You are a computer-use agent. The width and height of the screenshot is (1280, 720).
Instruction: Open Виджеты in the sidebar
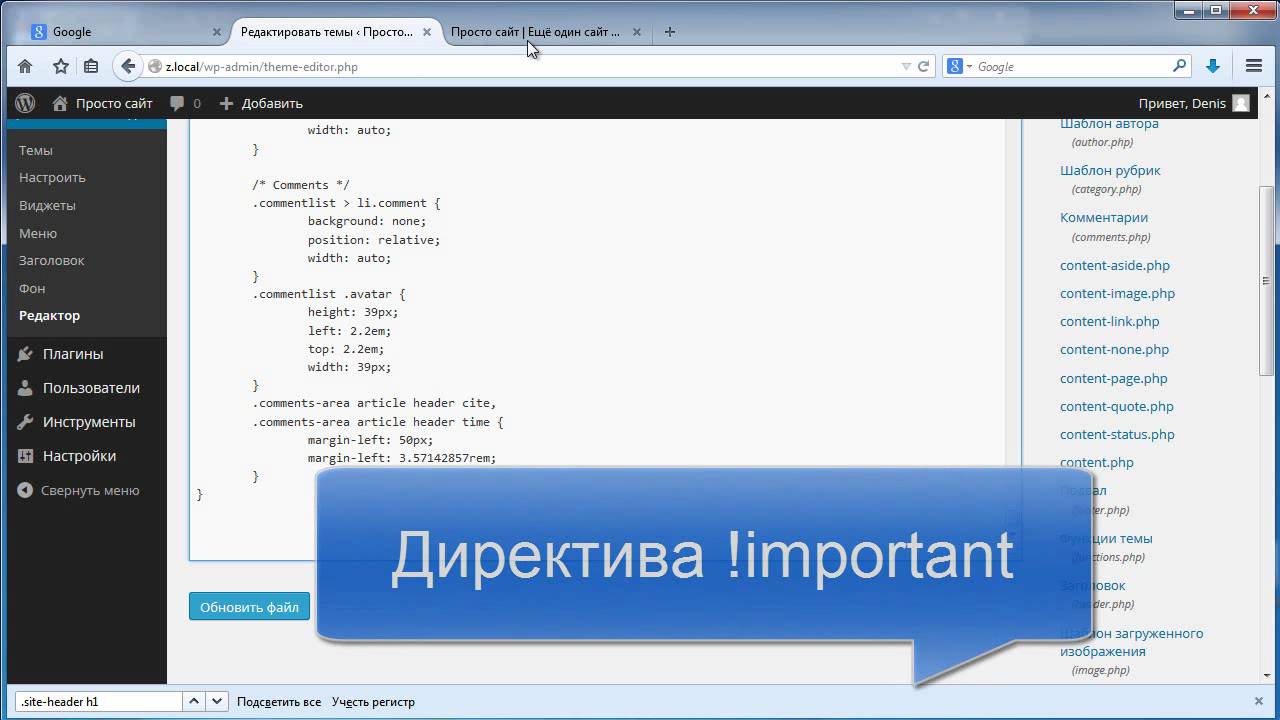coord(47,205)
